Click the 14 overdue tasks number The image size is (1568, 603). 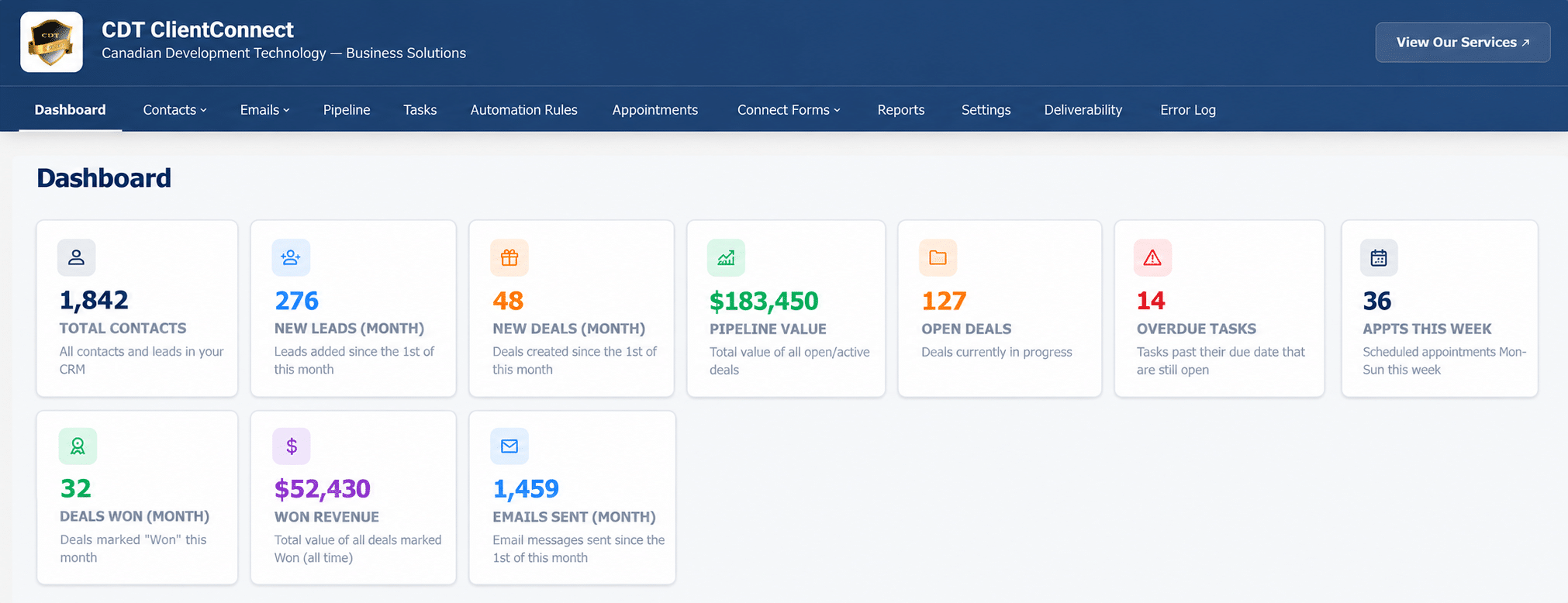tap(1151, 301)
